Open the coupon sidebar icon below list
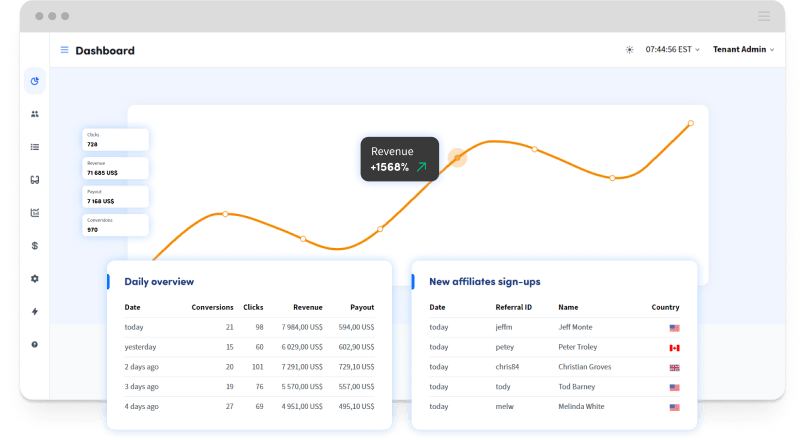The height and width of the screenshot is (440, 805). (x=34, y=180)
